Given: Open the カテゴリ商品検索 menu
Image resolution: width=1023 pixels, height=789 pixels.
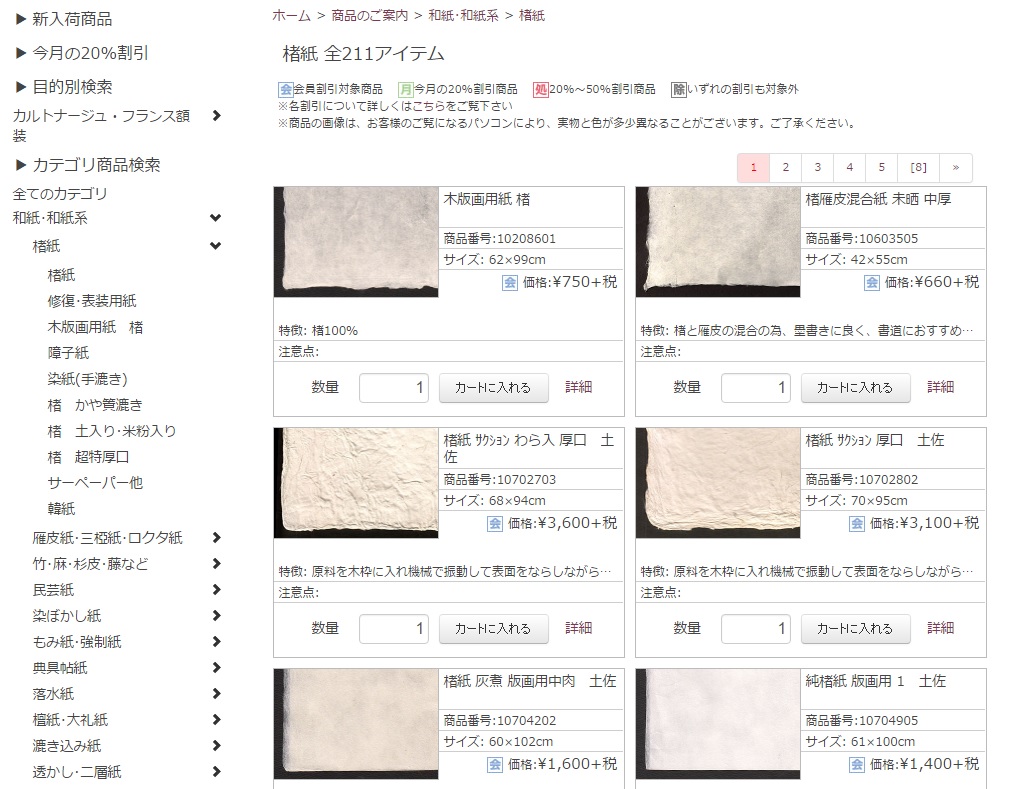Looking at the screenshot, I should pyautogui.click(x=87, y=165).
